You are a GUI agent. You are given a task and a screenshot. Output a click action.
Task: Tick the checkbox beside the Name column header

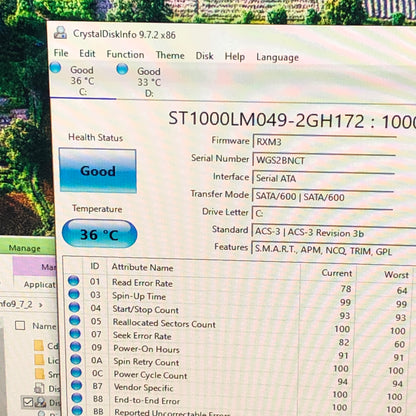coord(20,325)
